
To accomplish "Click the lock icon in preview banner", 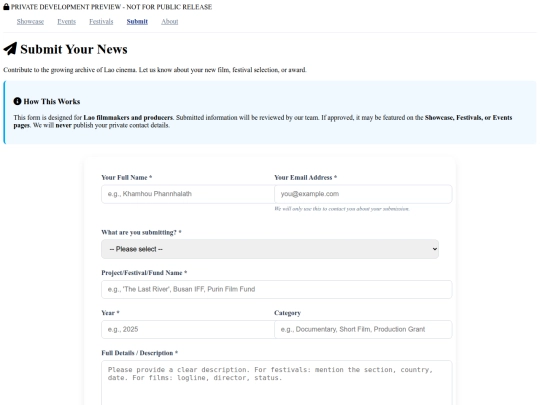I will tap(6, 7).
